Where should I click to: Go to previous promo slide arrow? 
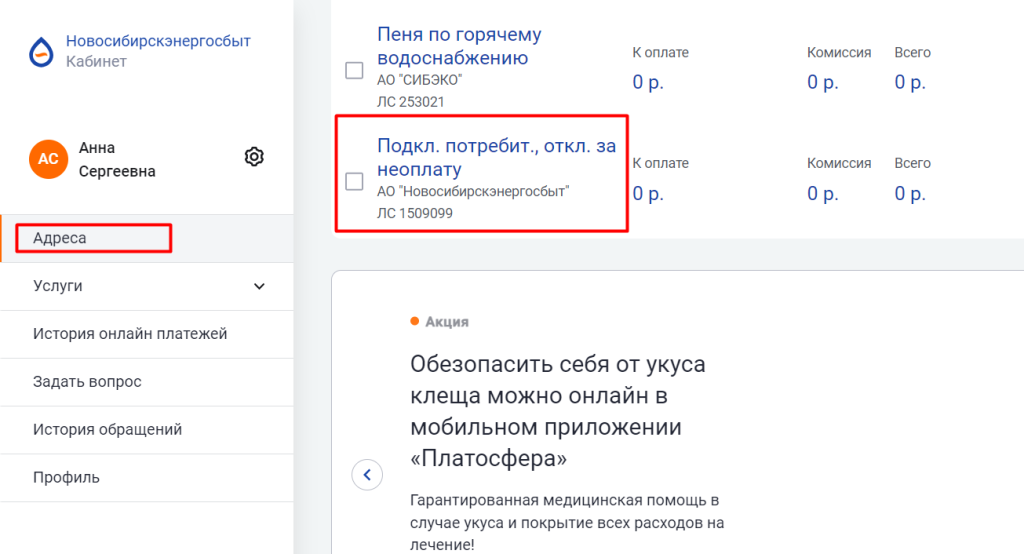(x=367, y=474)
